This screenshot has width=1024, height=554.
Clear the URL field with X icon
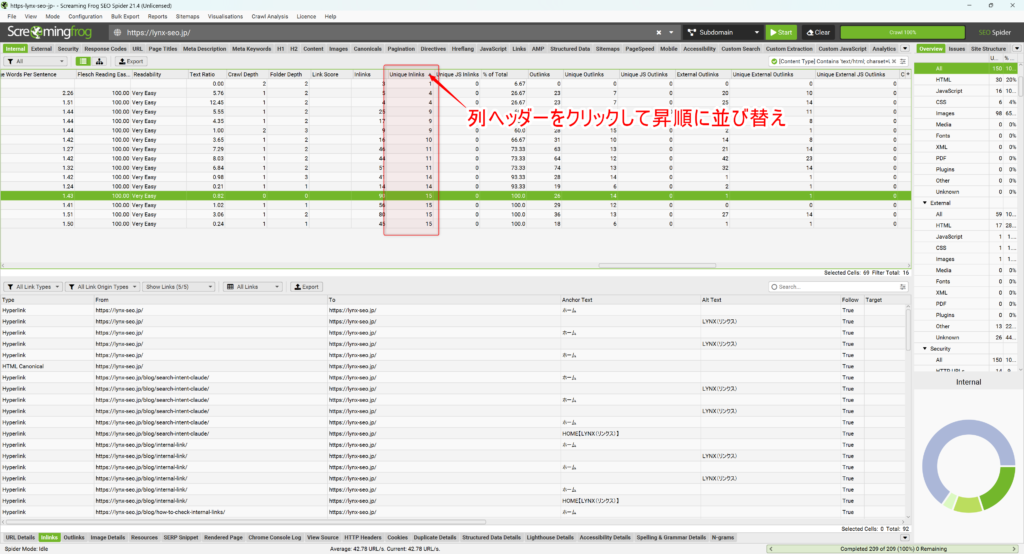pos(671,32)
